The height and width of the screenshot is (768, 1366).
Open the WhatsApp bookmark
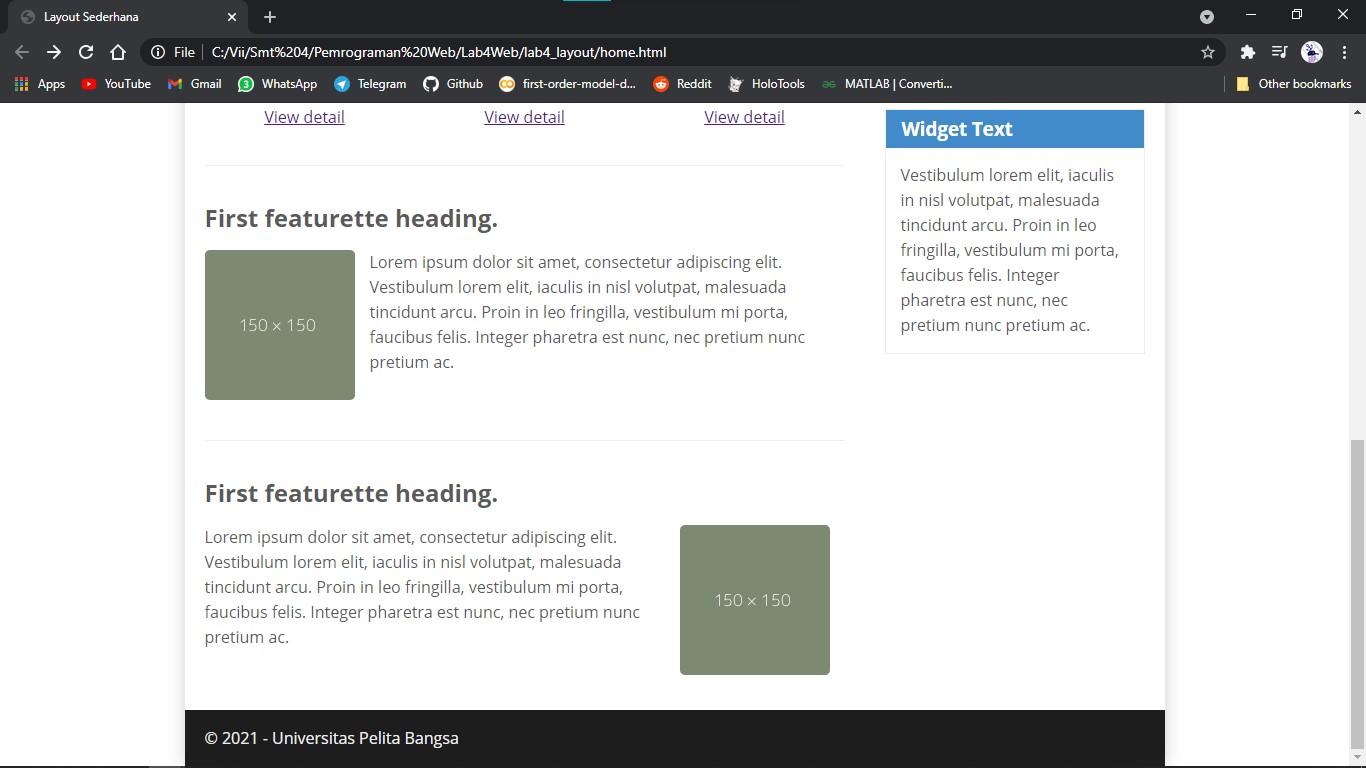(278, 84)
